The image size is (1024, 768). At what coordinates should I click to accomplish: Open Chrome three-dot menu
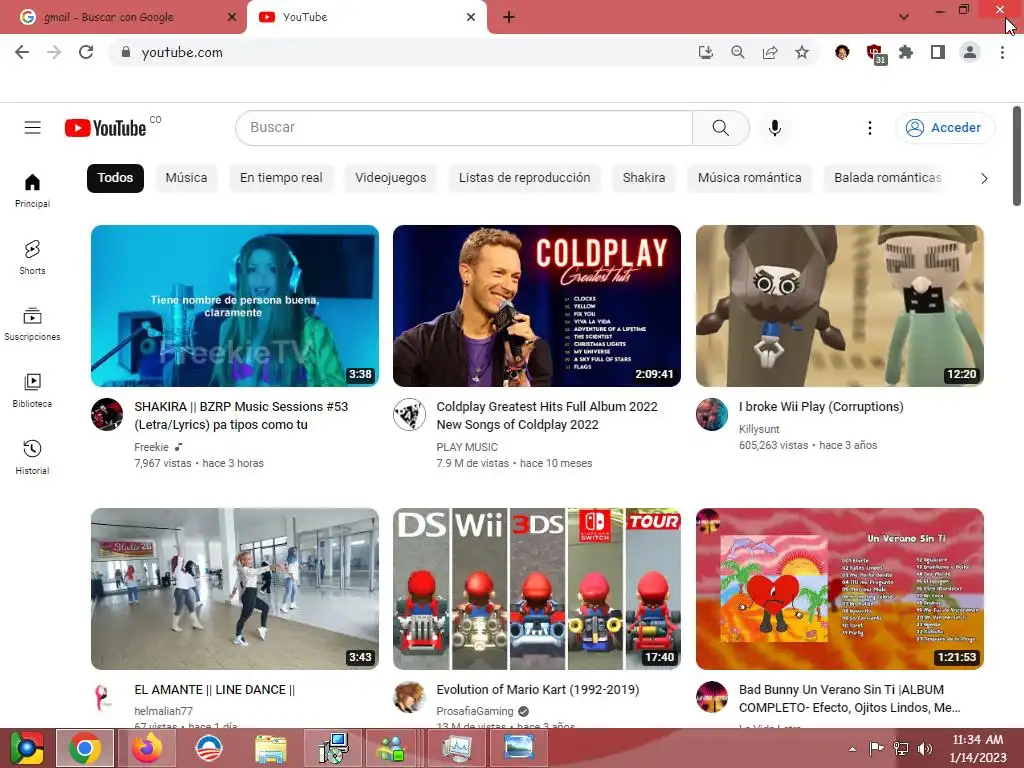pos(1002,52)
